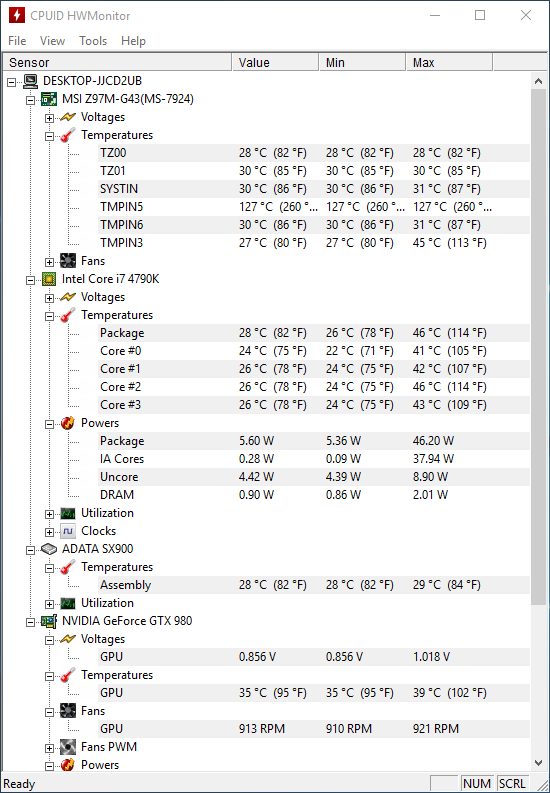Screen dimensions: 550x793
Task: Click the Sensor column header
Action: (117, 62)
